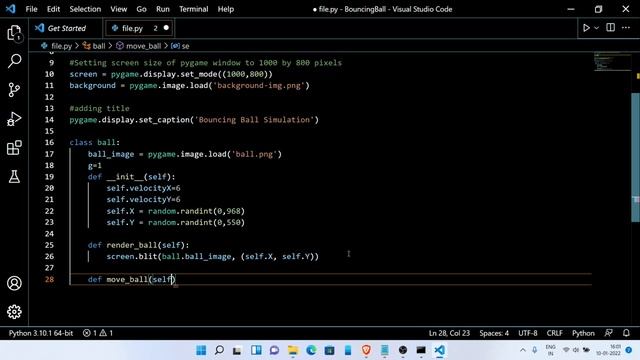This screenshot has width=640, height=360.
Task: Switch to the file.py tab
Action: tap(132, 28)
